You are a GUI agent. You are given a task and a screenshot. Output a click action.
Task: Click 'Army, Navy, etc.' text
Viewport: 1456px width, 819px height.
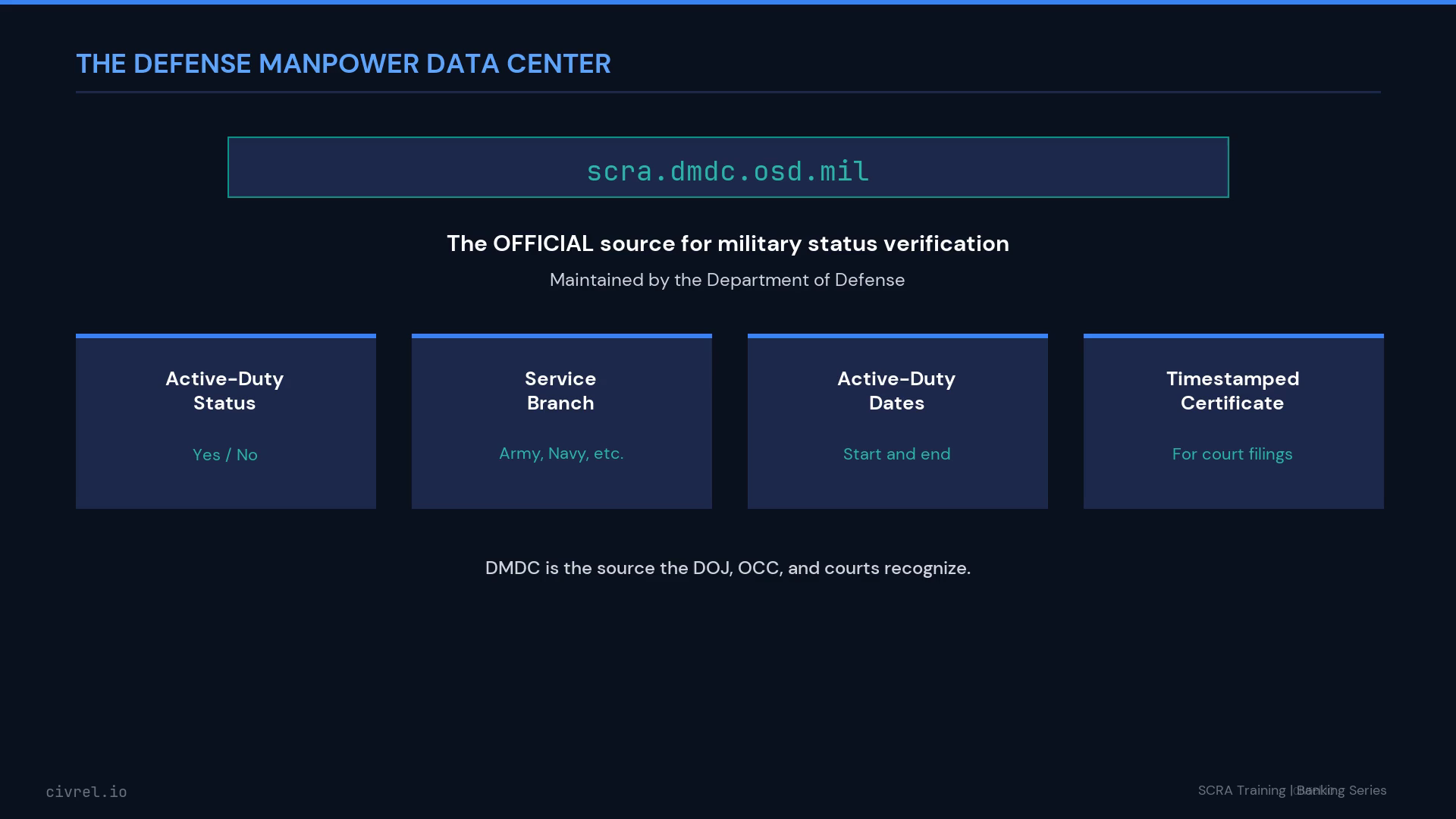pos(561,453)
